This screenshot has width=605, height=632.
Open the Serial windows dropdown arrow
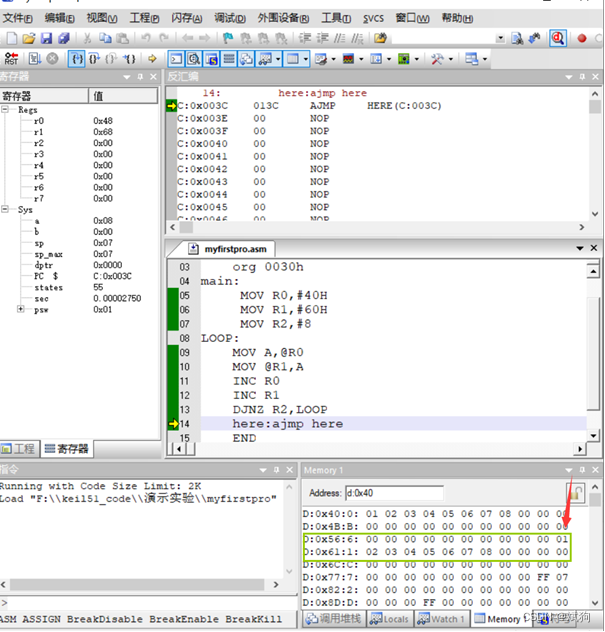(x=333, y=59)
